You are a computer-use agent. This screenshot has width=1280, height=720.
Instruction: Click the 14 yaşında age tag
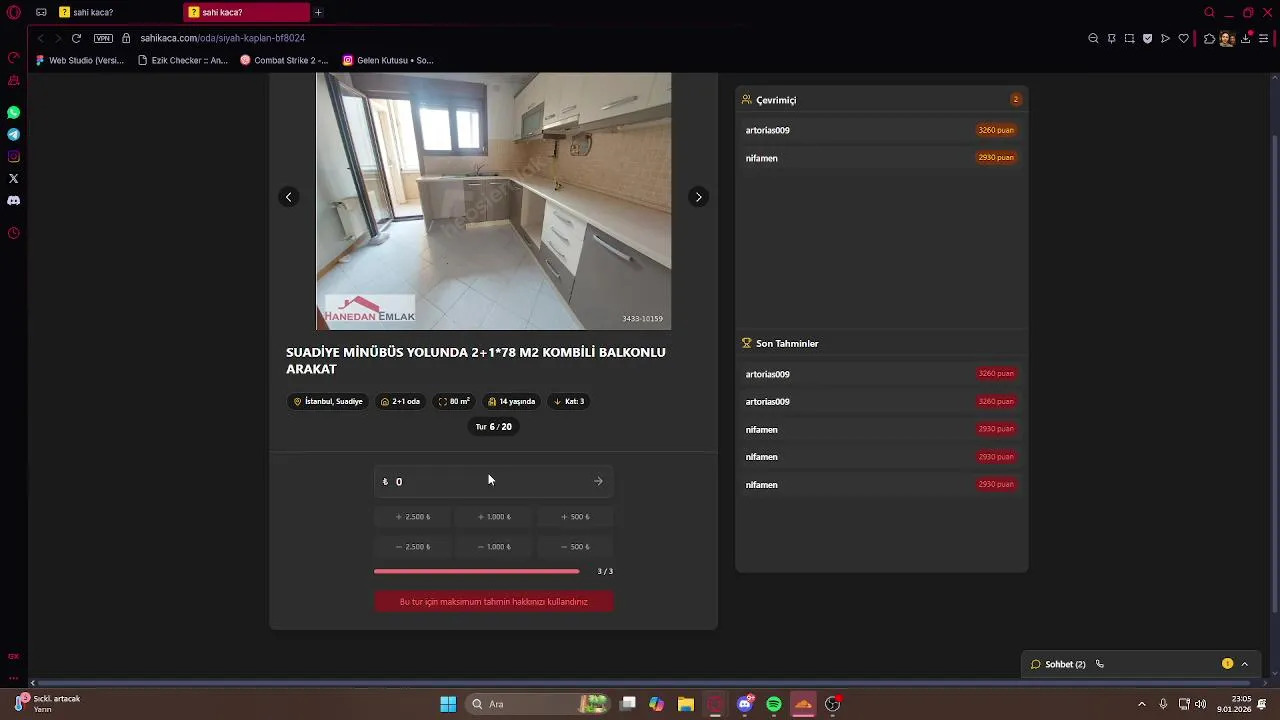(512, 401)
